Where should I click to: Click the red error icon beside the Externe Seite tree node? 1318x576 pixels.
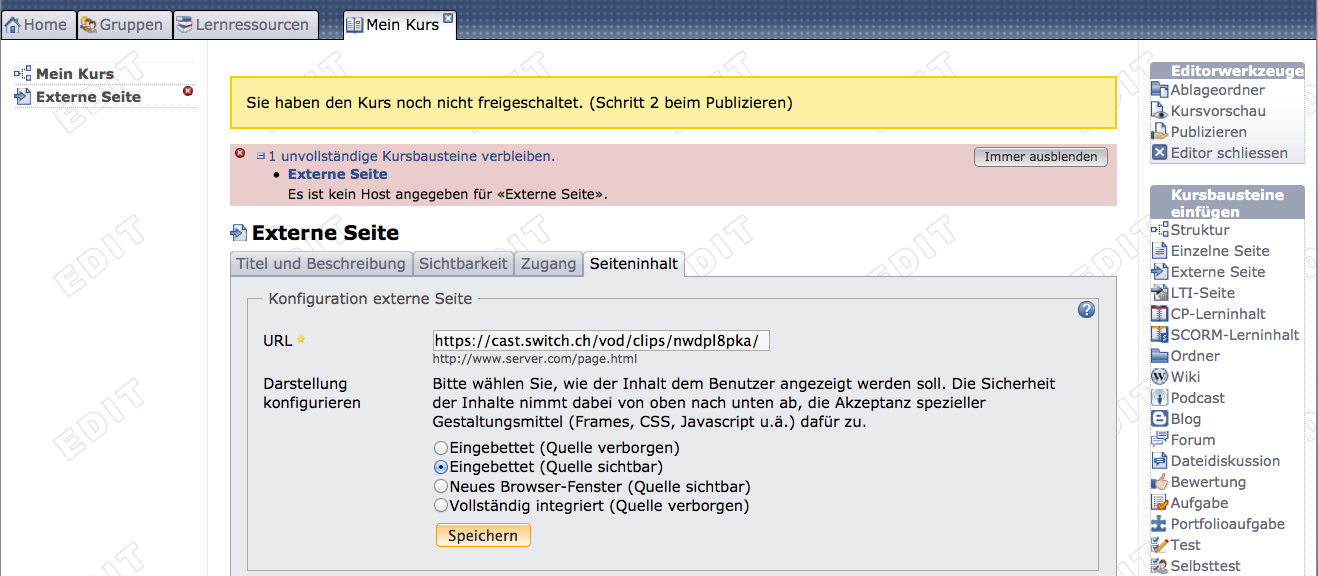188,91
